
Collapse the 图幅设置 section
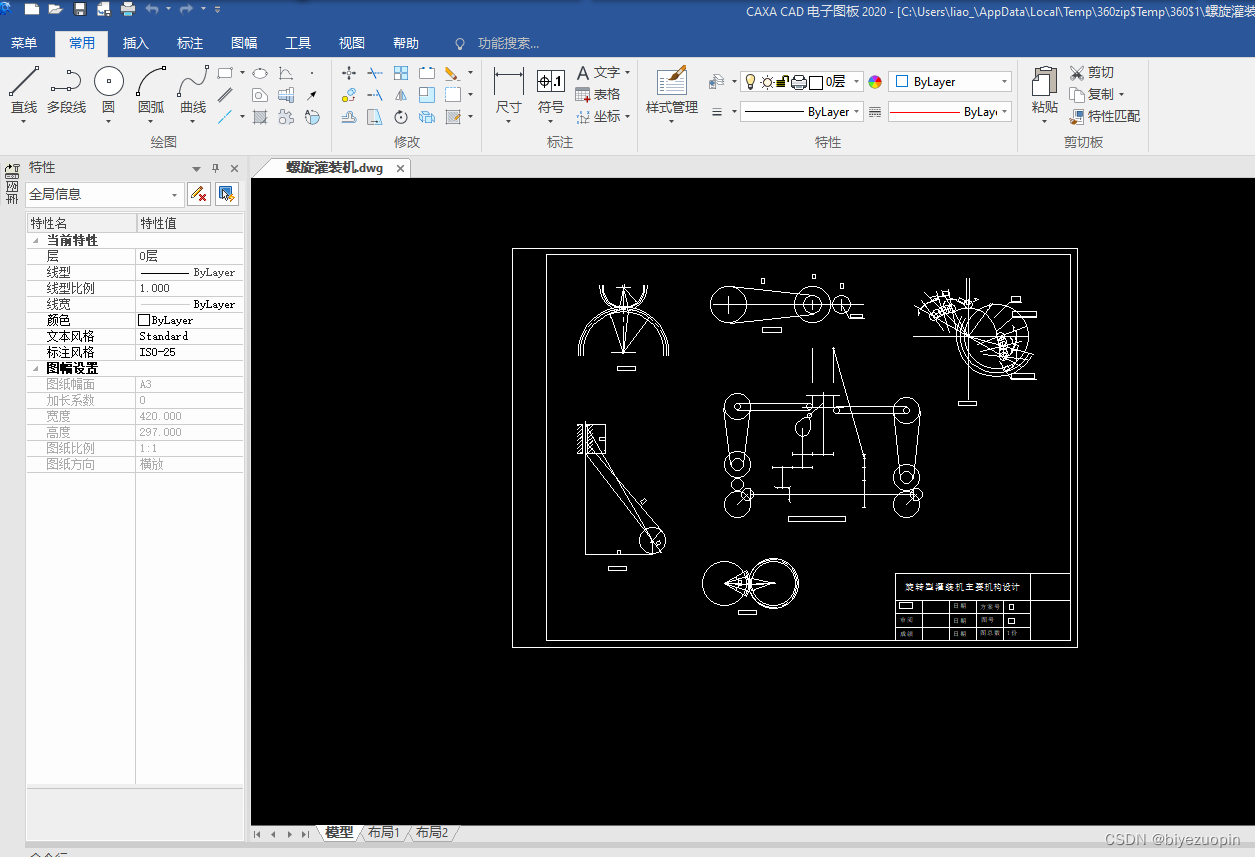[36, 368]
